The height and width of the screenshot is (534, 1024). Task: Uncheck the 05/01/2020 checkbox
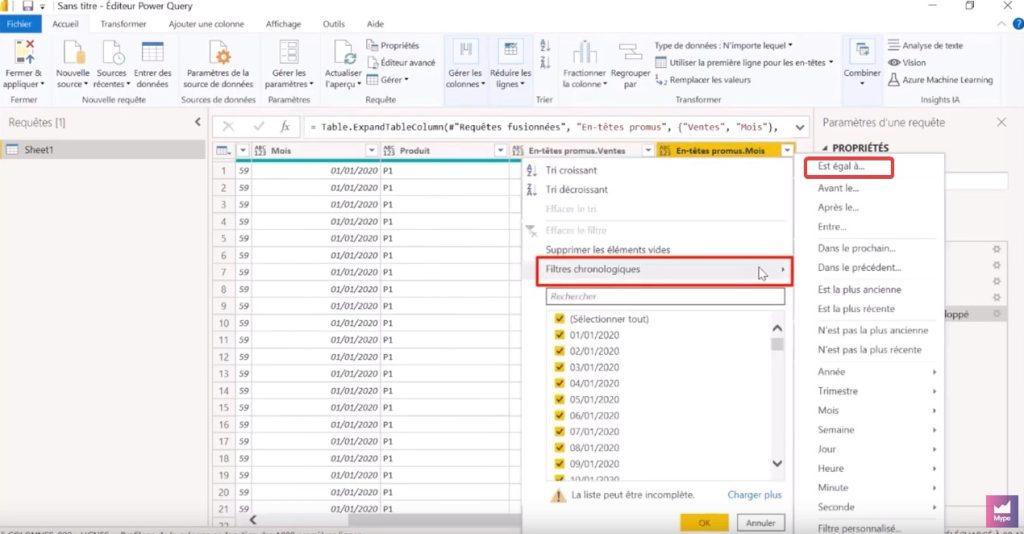[x=559, y=399]
